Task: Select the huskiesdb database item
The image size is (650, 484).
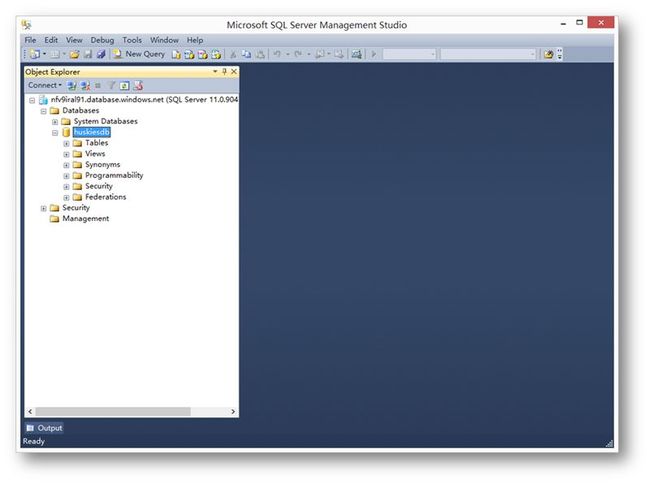Action: coord(92,132)
